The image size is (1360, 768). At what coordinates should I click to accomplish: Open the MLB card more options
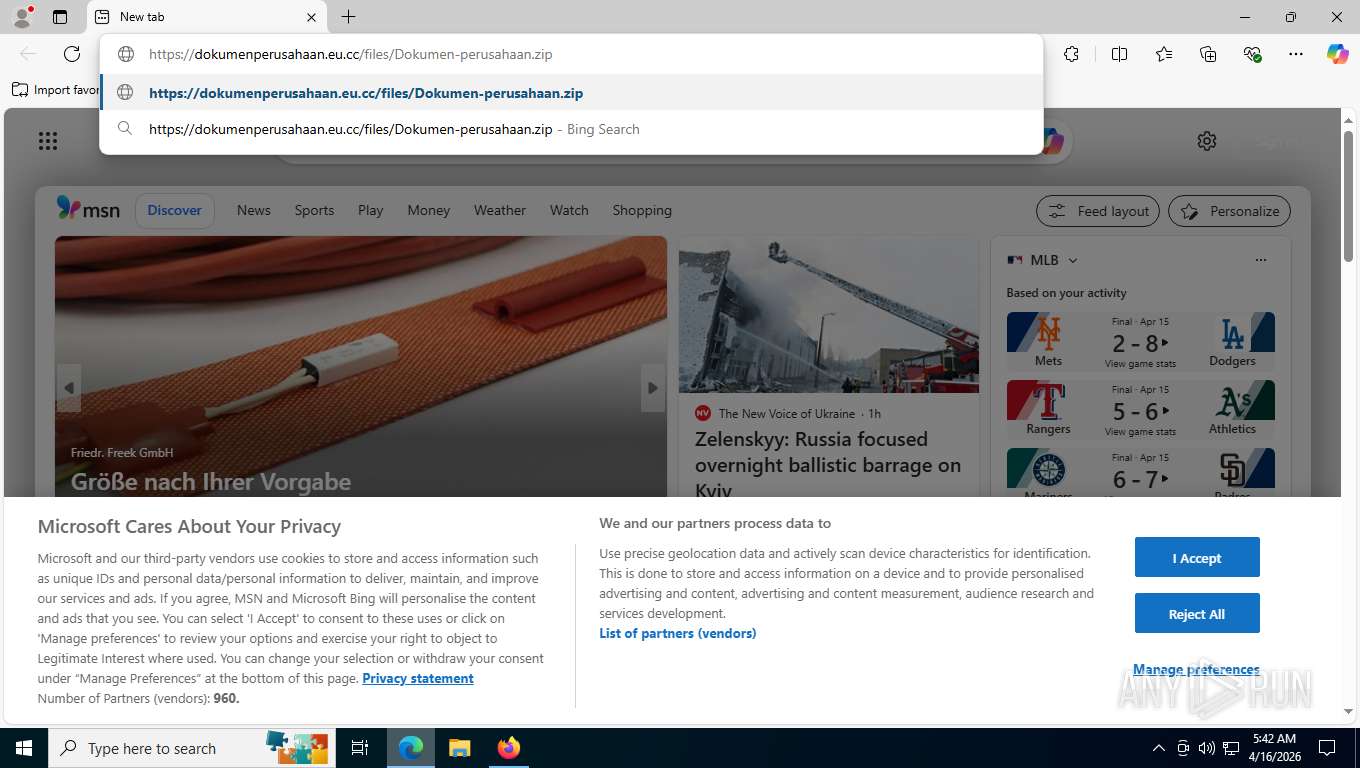tap(1261, 260)
